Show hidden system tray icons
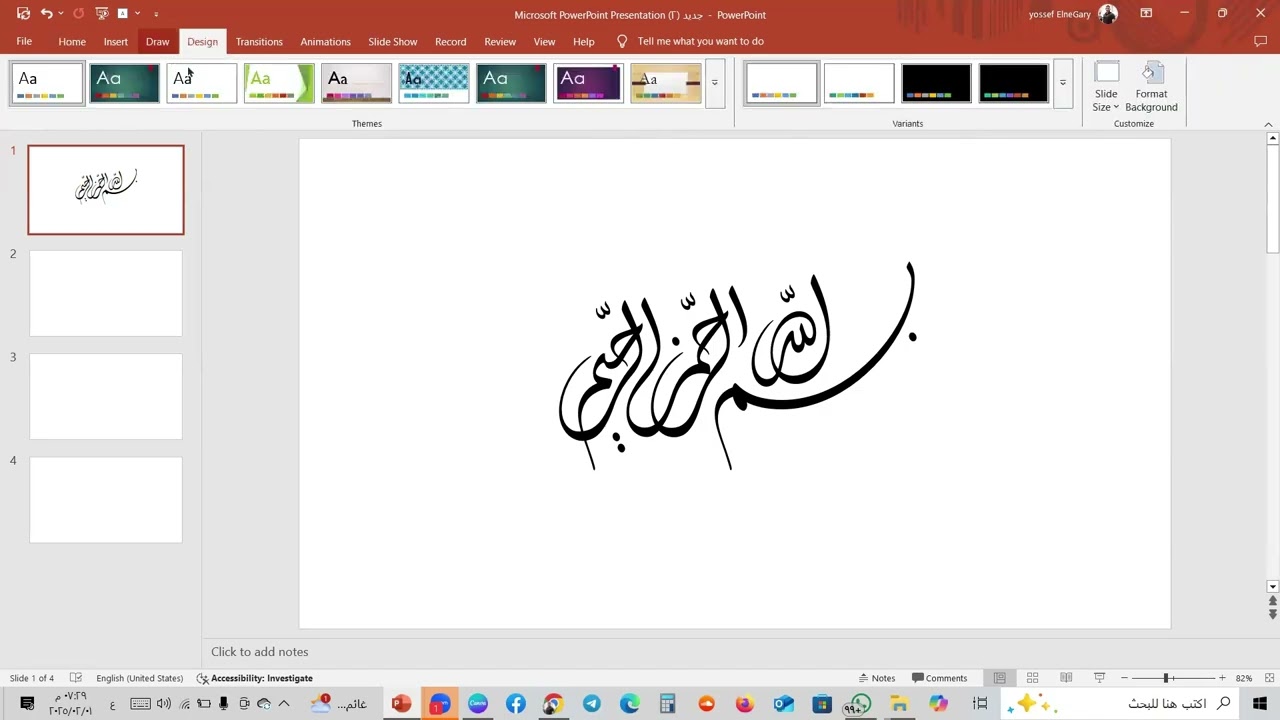The image size is (1280, 720). (x=284, y=704)
